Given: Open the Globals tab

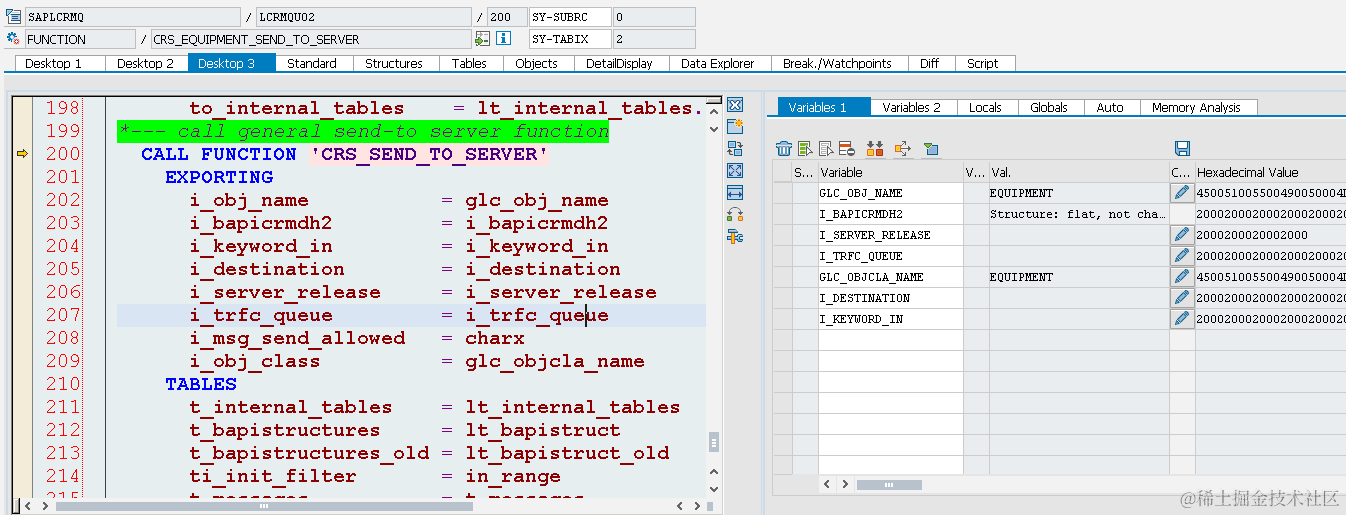Looking at the screenshot, I should [x=1049, y=107].
